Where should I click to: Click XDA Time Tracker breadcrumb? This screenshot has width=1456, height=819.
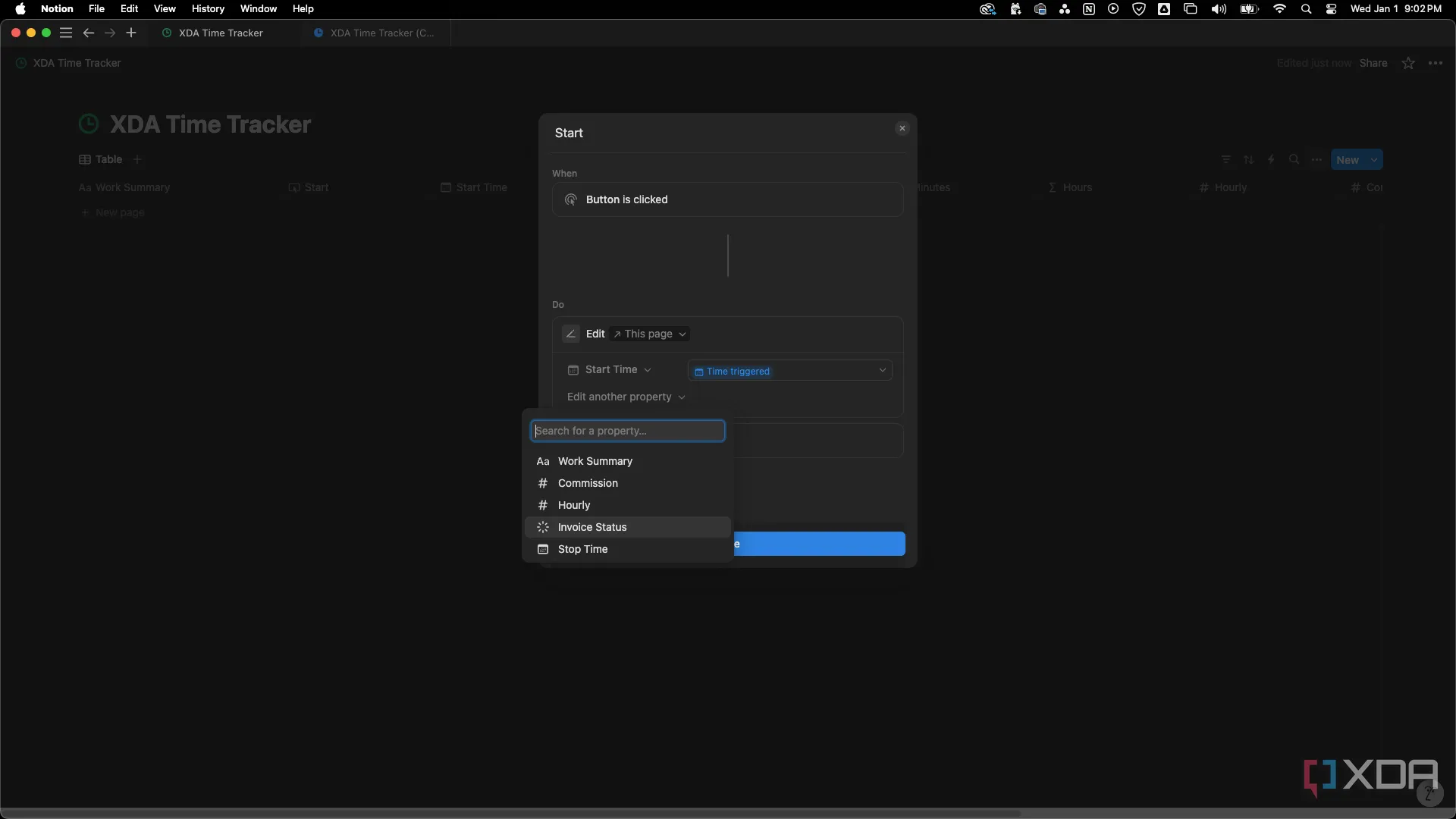click(x=69, y=63)
